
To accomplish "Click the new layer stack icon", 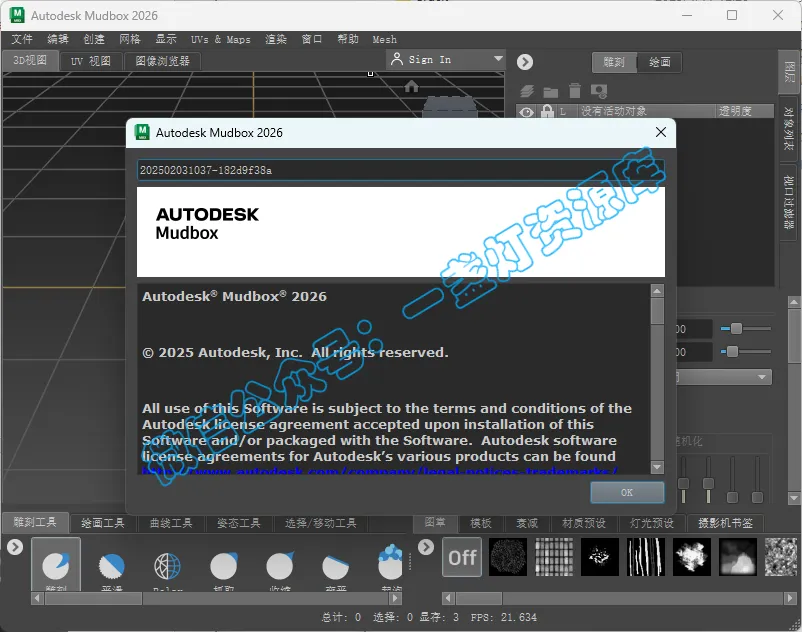I will (527, 92).
